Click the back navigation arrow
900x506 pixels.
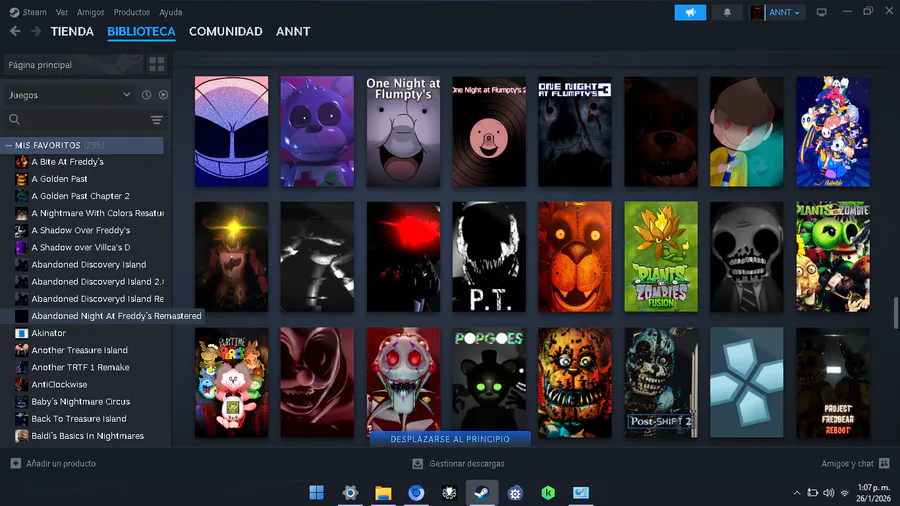pyautogui.click(x=15, y=32)
